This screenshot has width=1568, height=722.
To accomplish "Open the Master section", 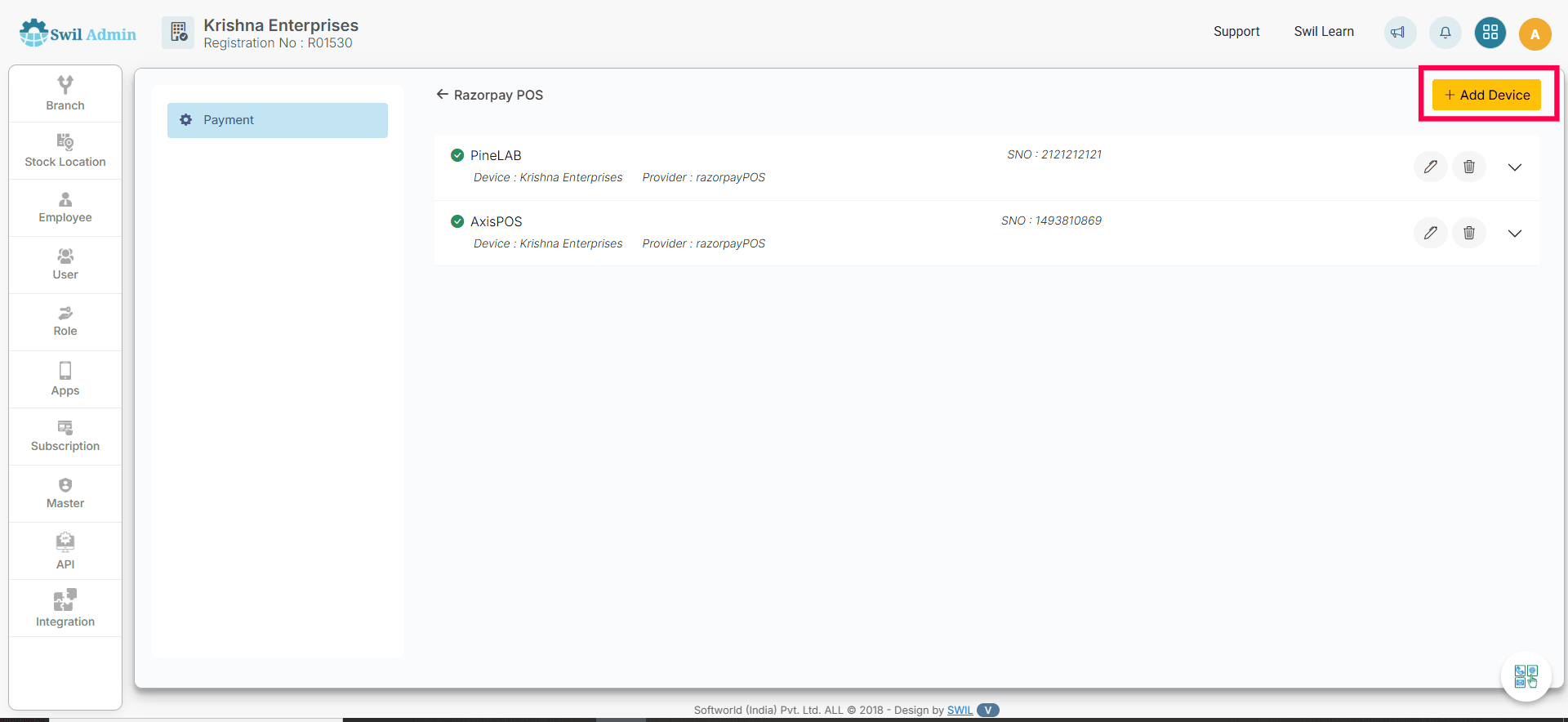I will click(x=65, y=493).
